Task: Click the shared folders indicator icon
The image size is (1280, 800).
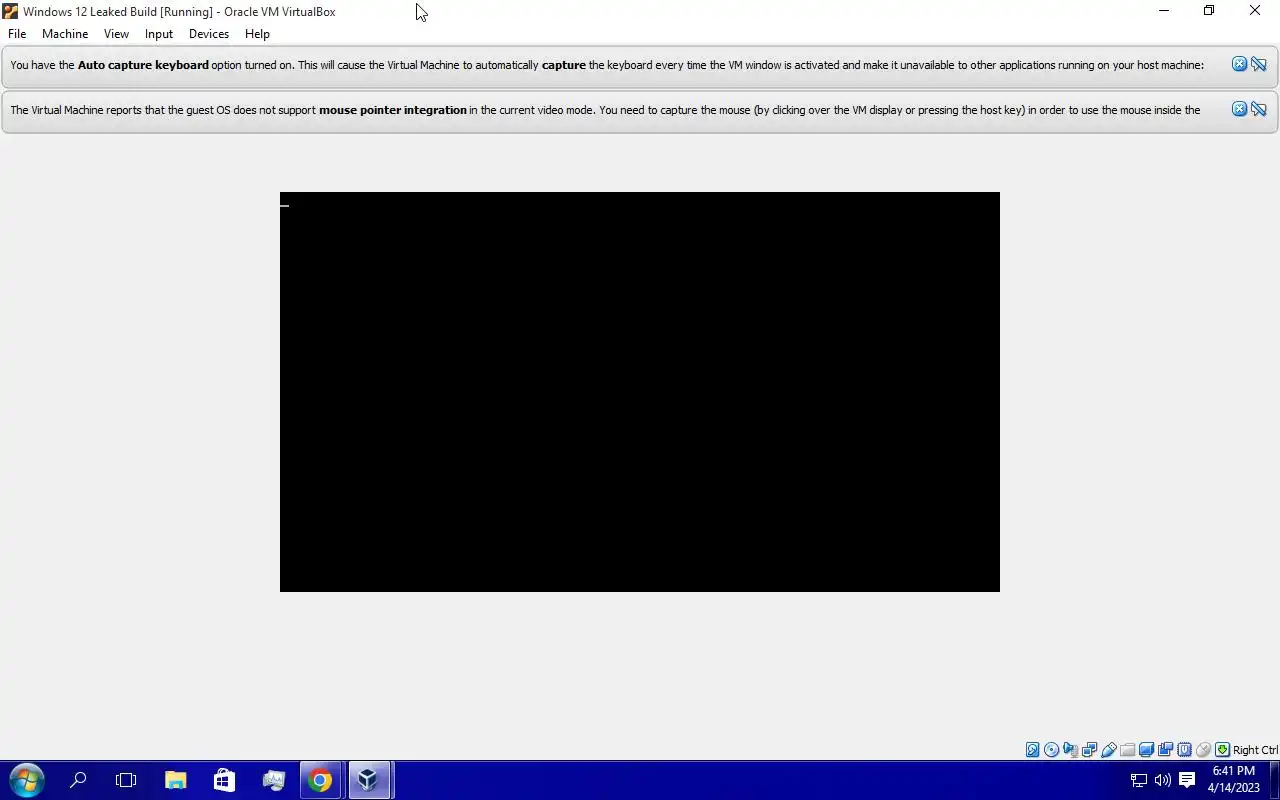Action: point(1128,750)
